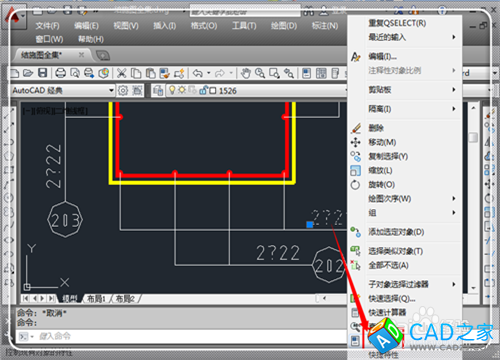Image resolution: width=500 pixels, height=360 pixels.
Task: Click the Zoom realtime magnifier icon
Action: [x=260, y=73]
